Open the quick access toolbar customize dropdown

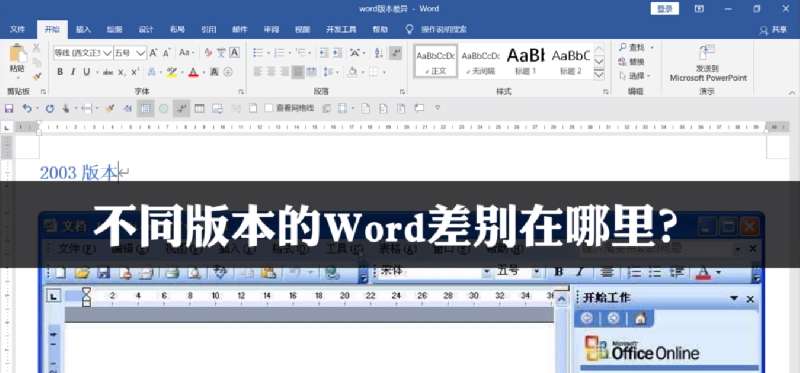[437, 108]
